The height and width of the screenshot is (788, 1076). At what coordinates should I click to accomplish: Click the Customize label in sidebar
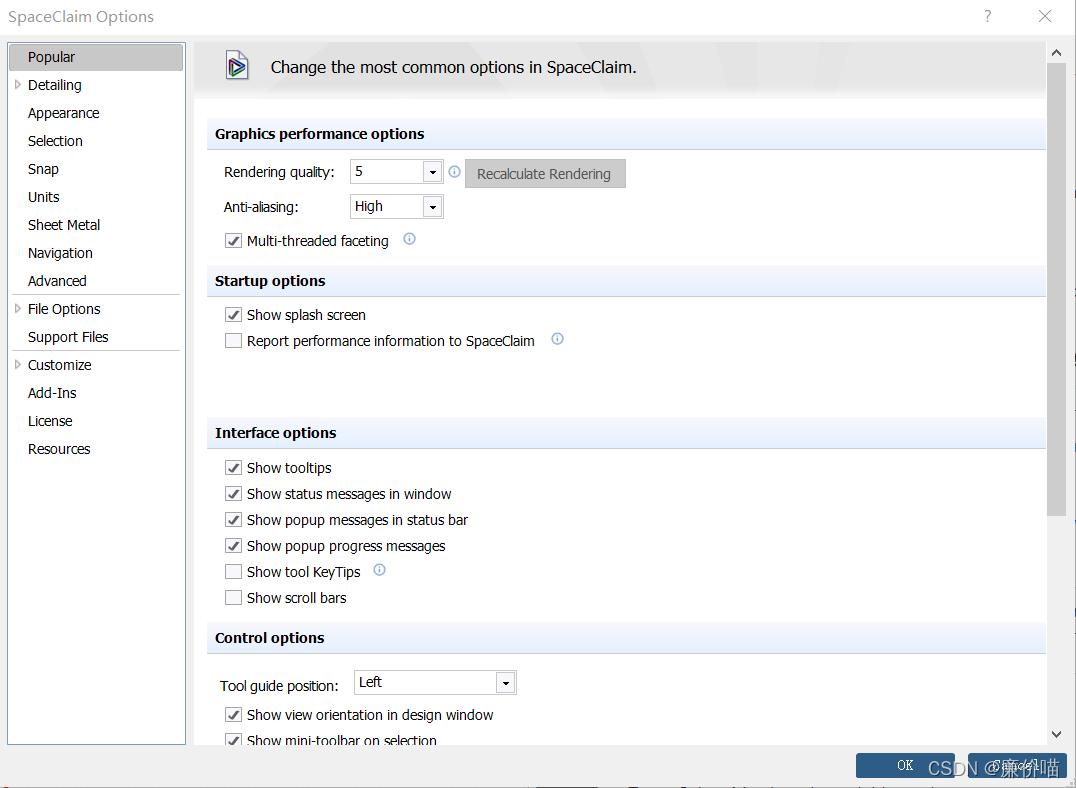59,365
